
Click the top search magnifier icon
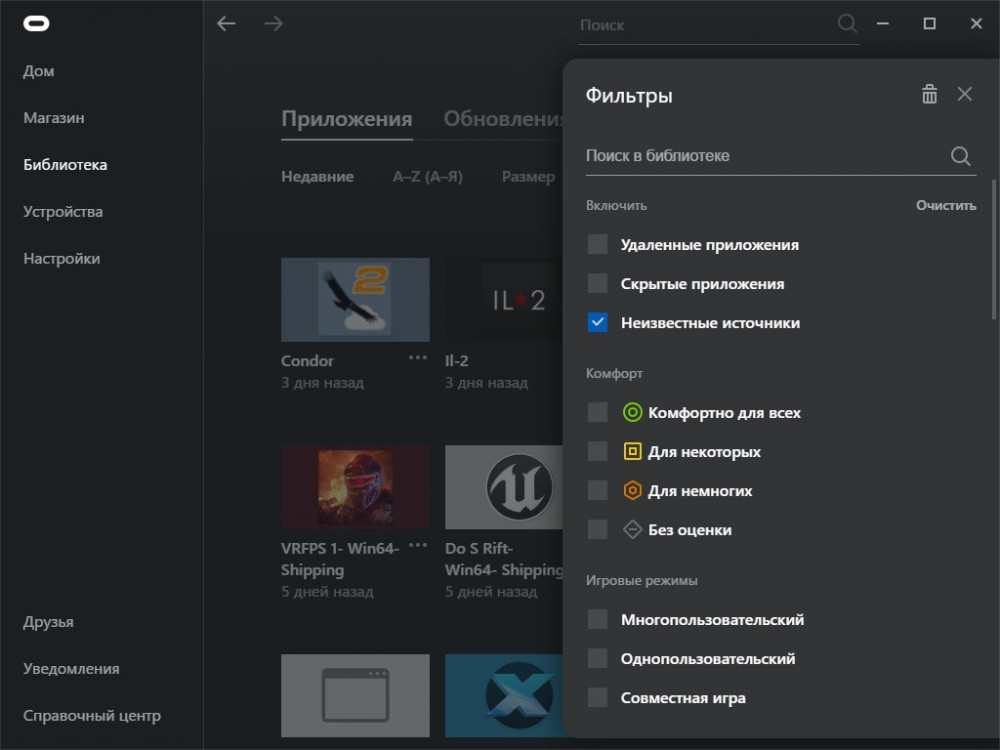pyautogui.click(x=847, y=24)
